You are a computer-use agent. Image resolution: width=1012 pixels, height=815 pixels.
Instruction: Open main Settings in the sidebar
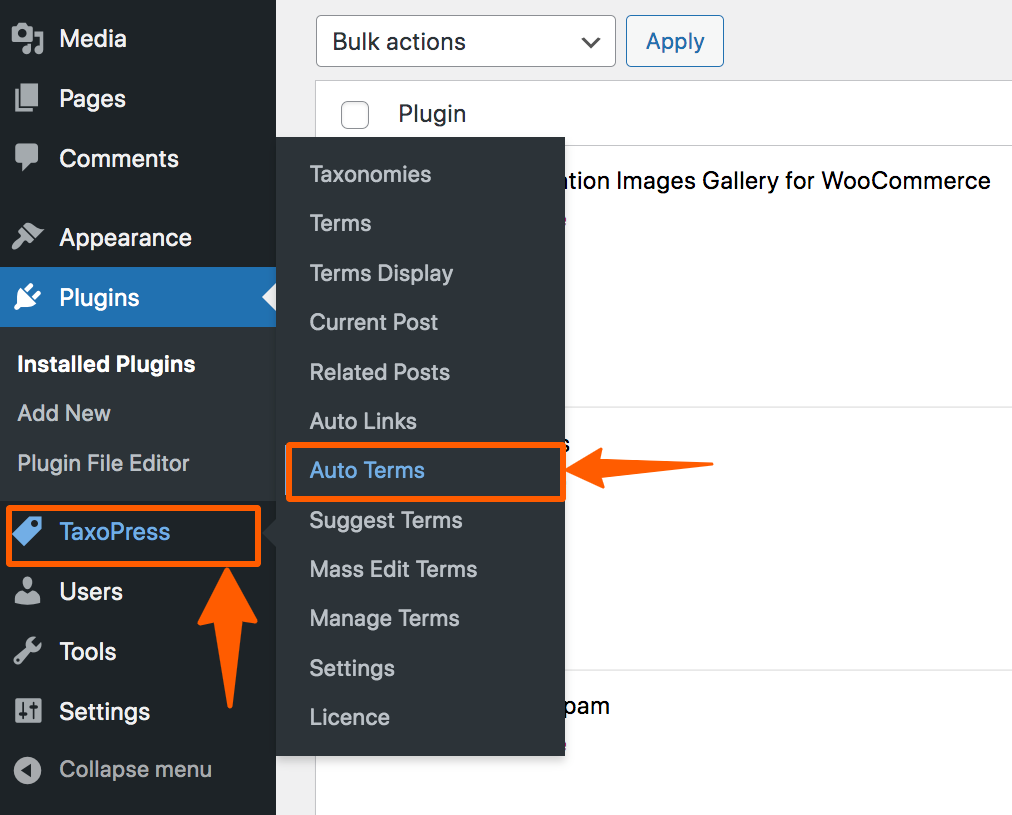105,712
